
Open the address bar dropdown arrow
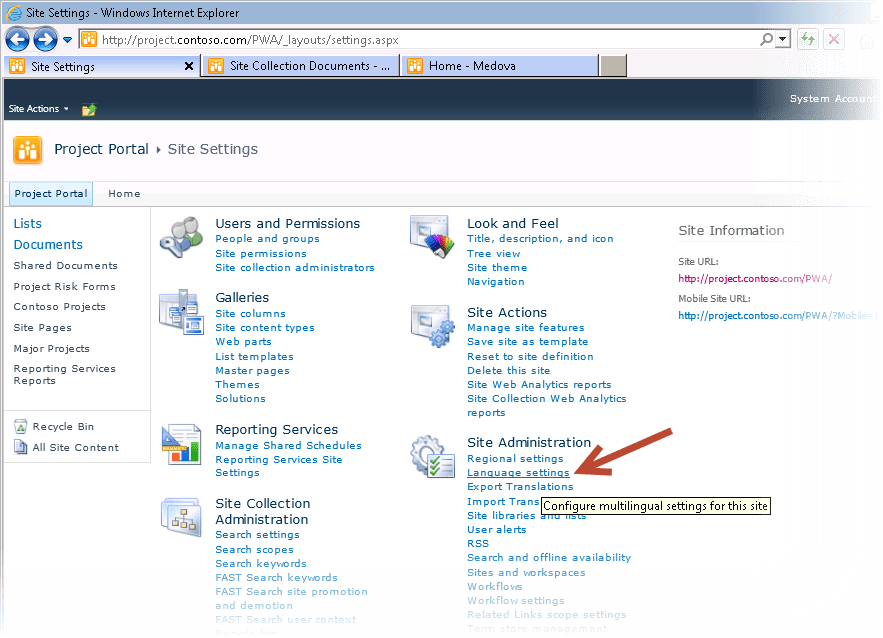tap(67, 40)
